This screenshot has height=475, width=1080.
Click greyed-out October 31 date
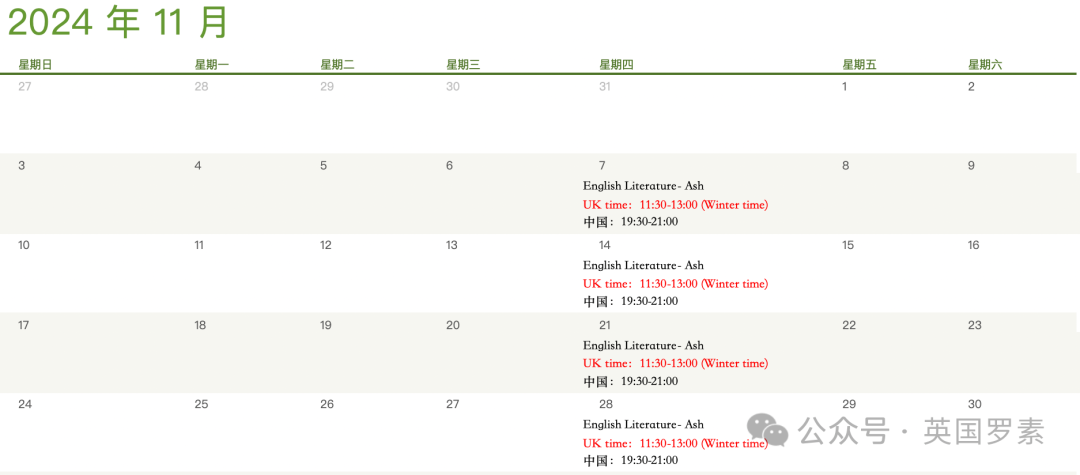604,87
